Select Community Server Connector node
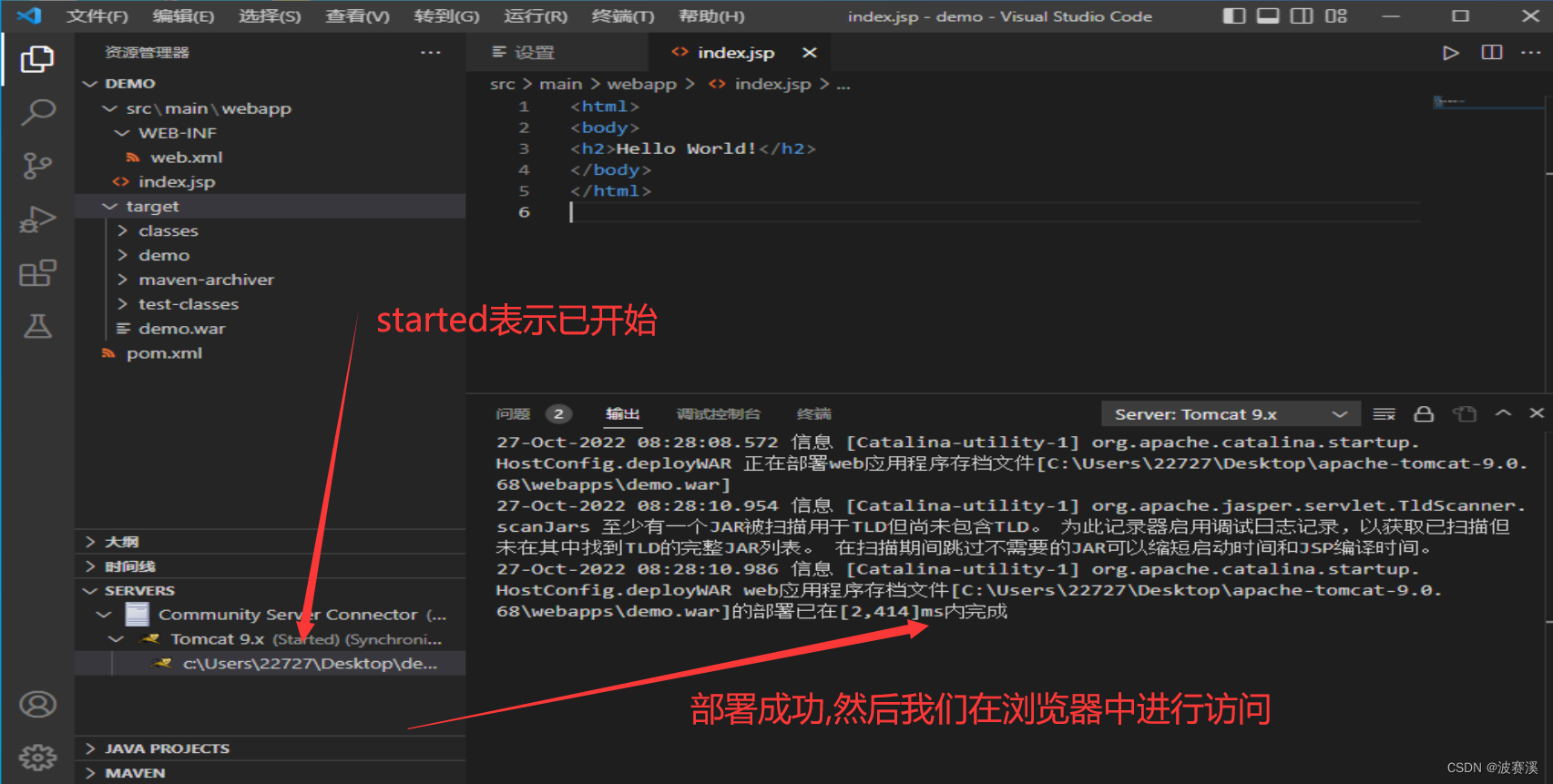 270,615
